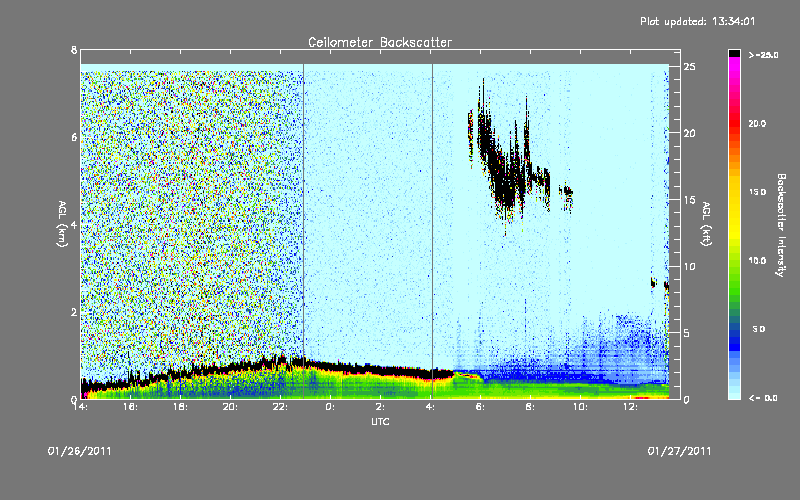Image resolution: width=800 pixels, height=500 pixels.
Task: Click the 10 kft tick label on right axis
Action: pos(689,266)
